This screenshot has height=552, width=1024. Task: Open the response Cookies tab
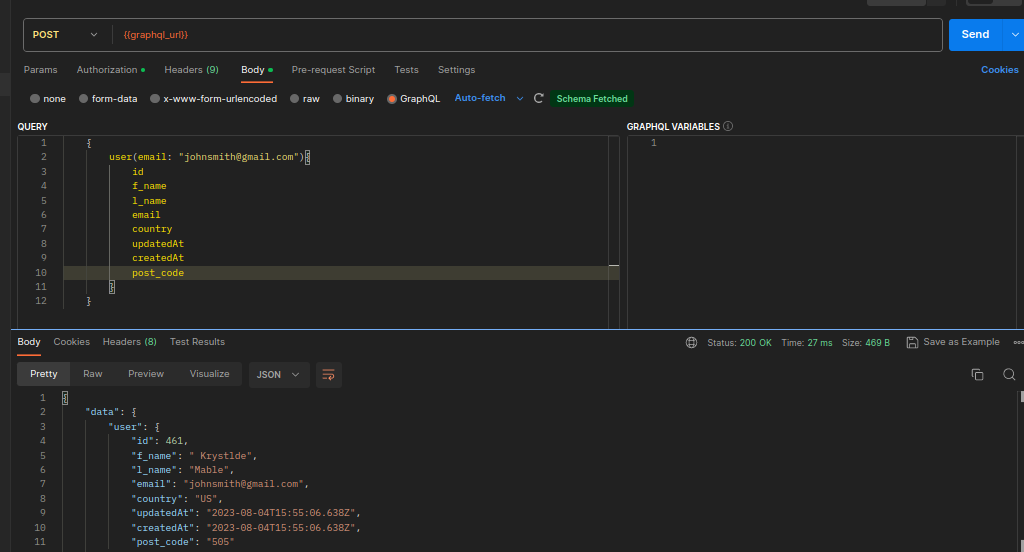click(72, 342)
